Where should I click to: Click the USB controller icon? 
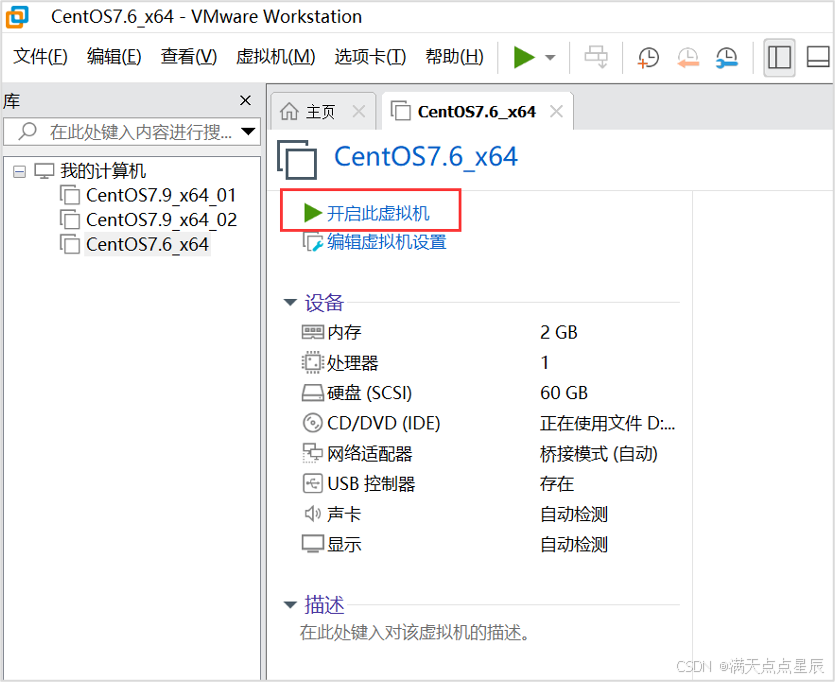pos(312,484)
